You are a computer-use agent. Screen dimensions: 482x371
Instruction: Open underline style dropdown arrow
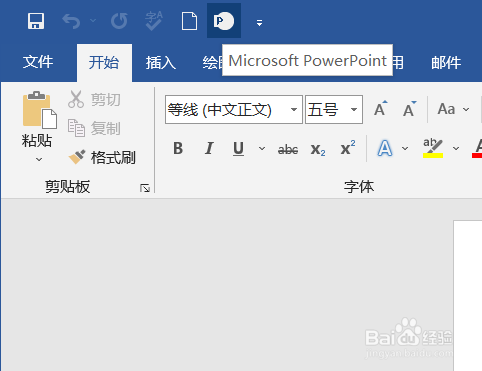[x=262, y=148]
